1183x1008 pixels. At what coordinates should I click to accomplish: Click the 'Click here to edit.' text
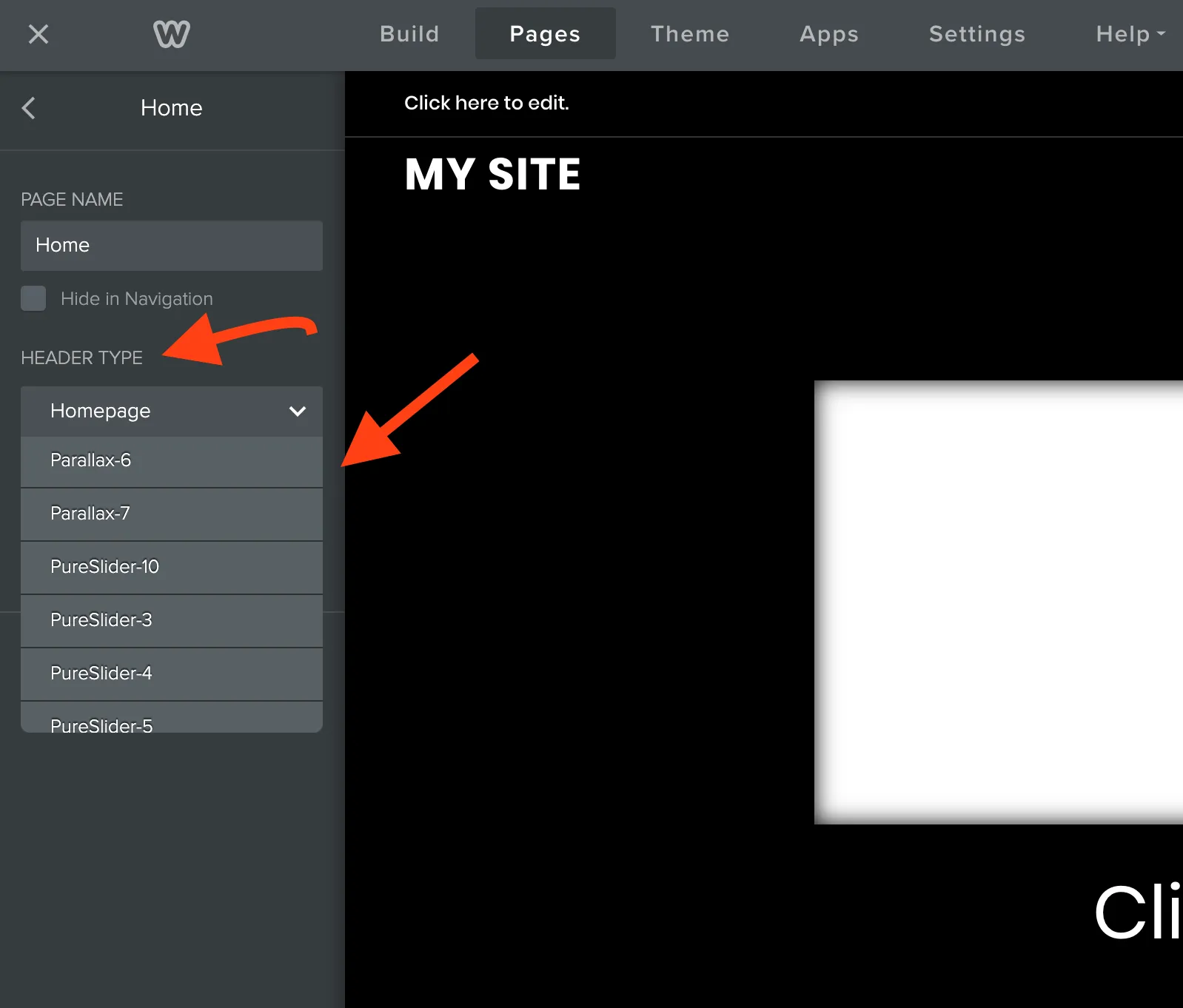[486, 103]
